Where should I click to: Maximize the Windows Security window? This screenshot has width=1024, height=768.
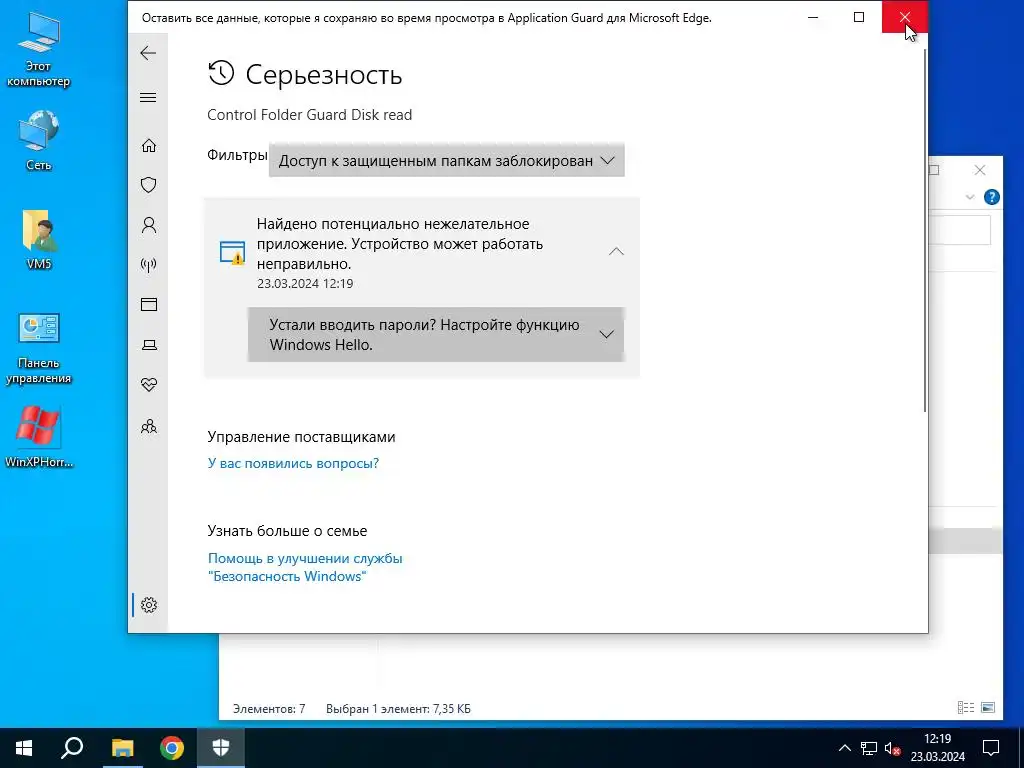tap(859, 18)
